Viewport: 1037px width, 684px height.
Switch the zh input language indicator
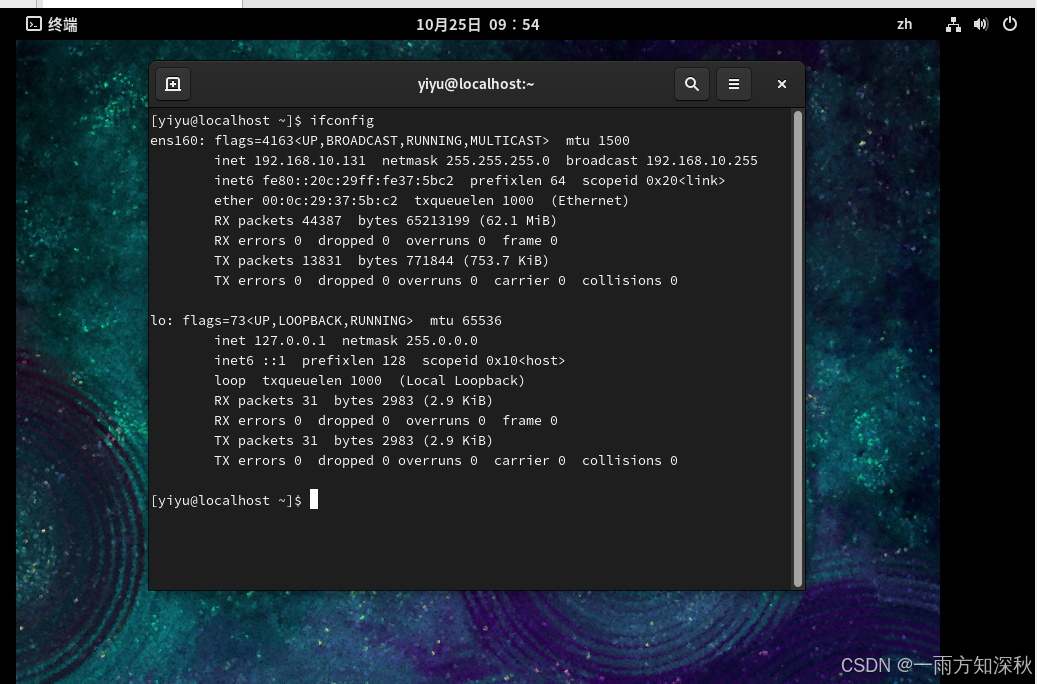point(904,24)
